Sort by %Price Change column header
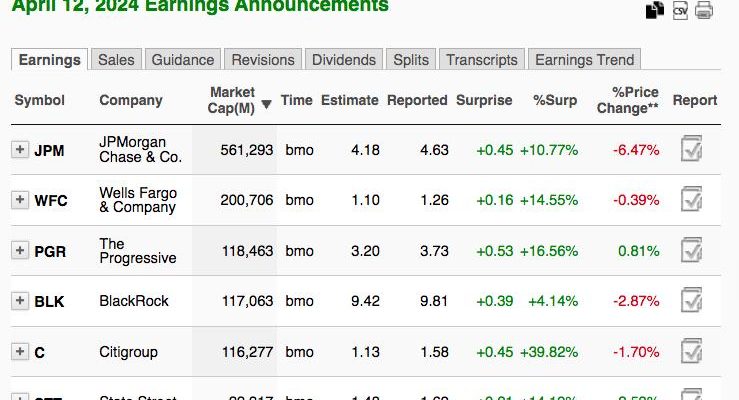The width and height of the screenshot is (739, 400). pyautogui.click(x=627, y=100)
